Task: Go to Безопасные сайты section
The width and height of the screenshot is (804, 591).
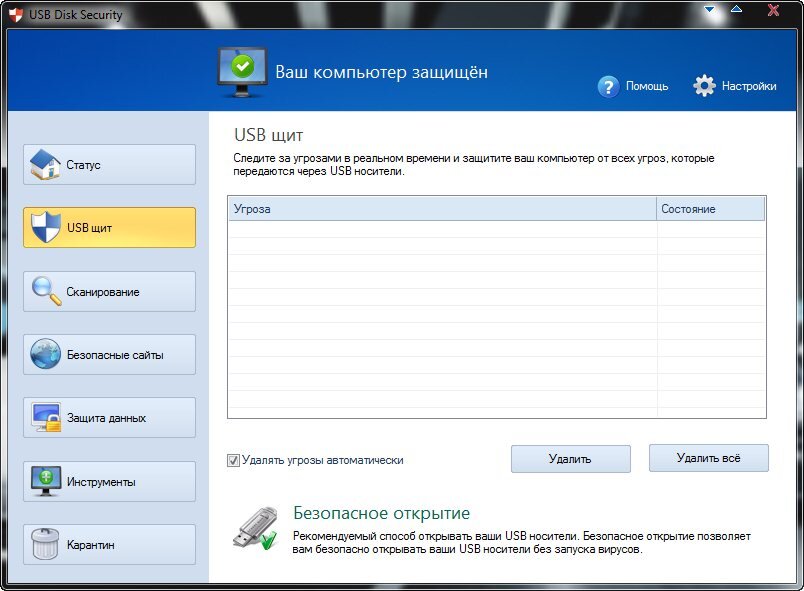Action: click(109, 355)
